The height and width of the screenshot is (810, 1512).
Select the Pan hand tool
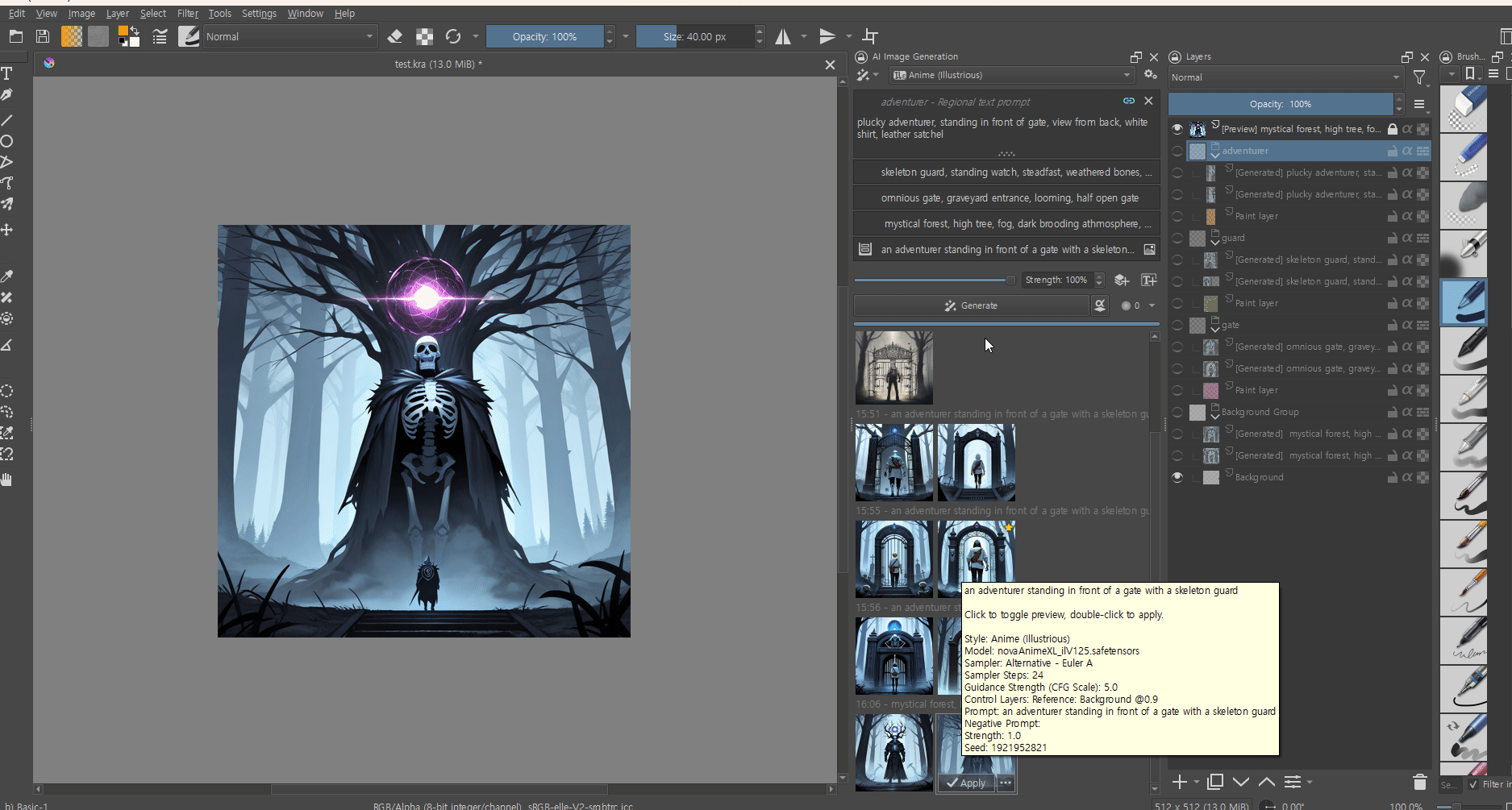pyautogui.click(x=7, y=480)
